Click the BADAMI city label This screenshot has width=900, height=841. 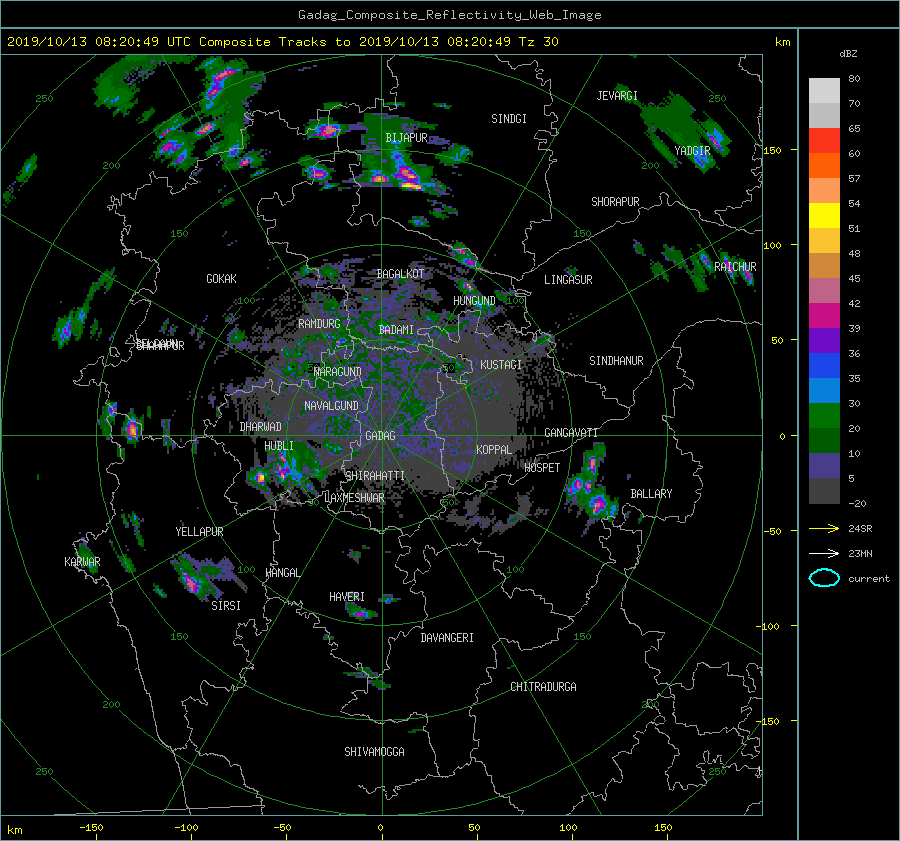click(396, 330)
